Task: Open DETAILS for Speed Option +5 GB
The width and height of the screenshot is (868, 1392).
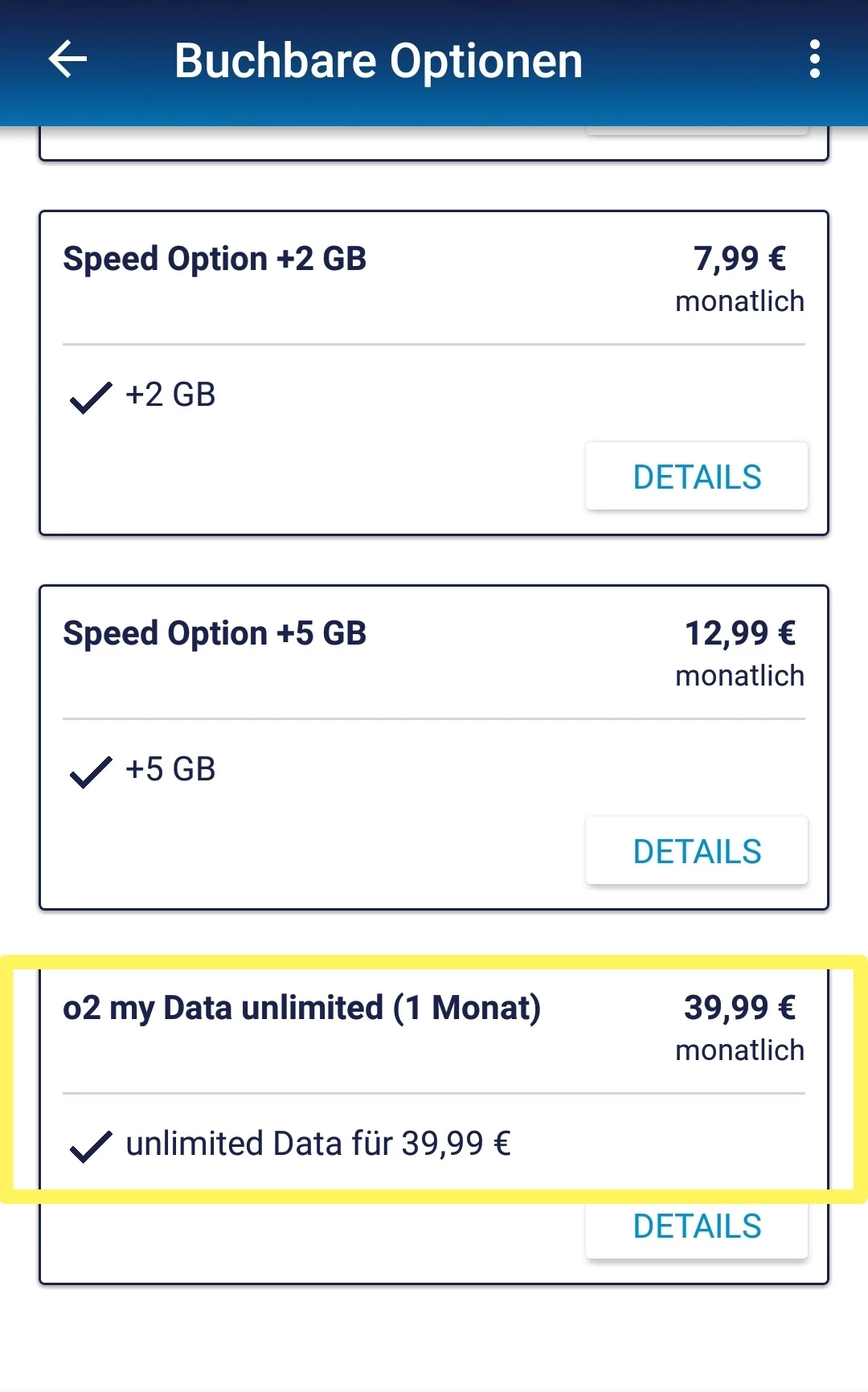Action: click(697, 851)
